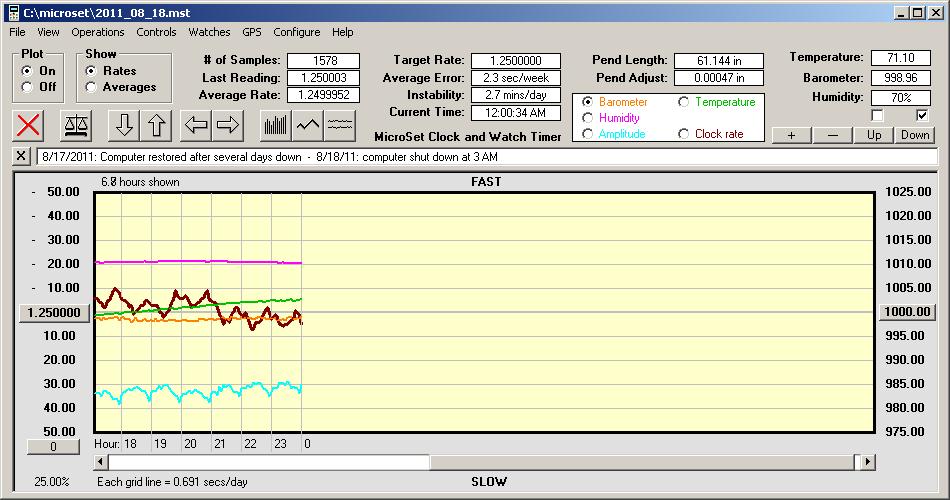The height and width of the screenshot is (500, 950).
Task: Click 'Each grid line = 0.691 secs/day' text
Action: click(x=172, y=482)
